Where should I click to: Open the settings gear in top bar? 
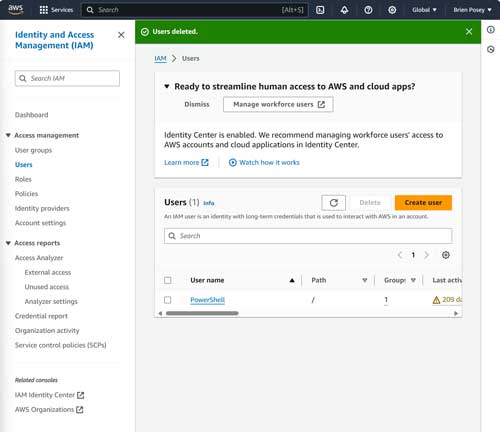[x=392, y=10]
